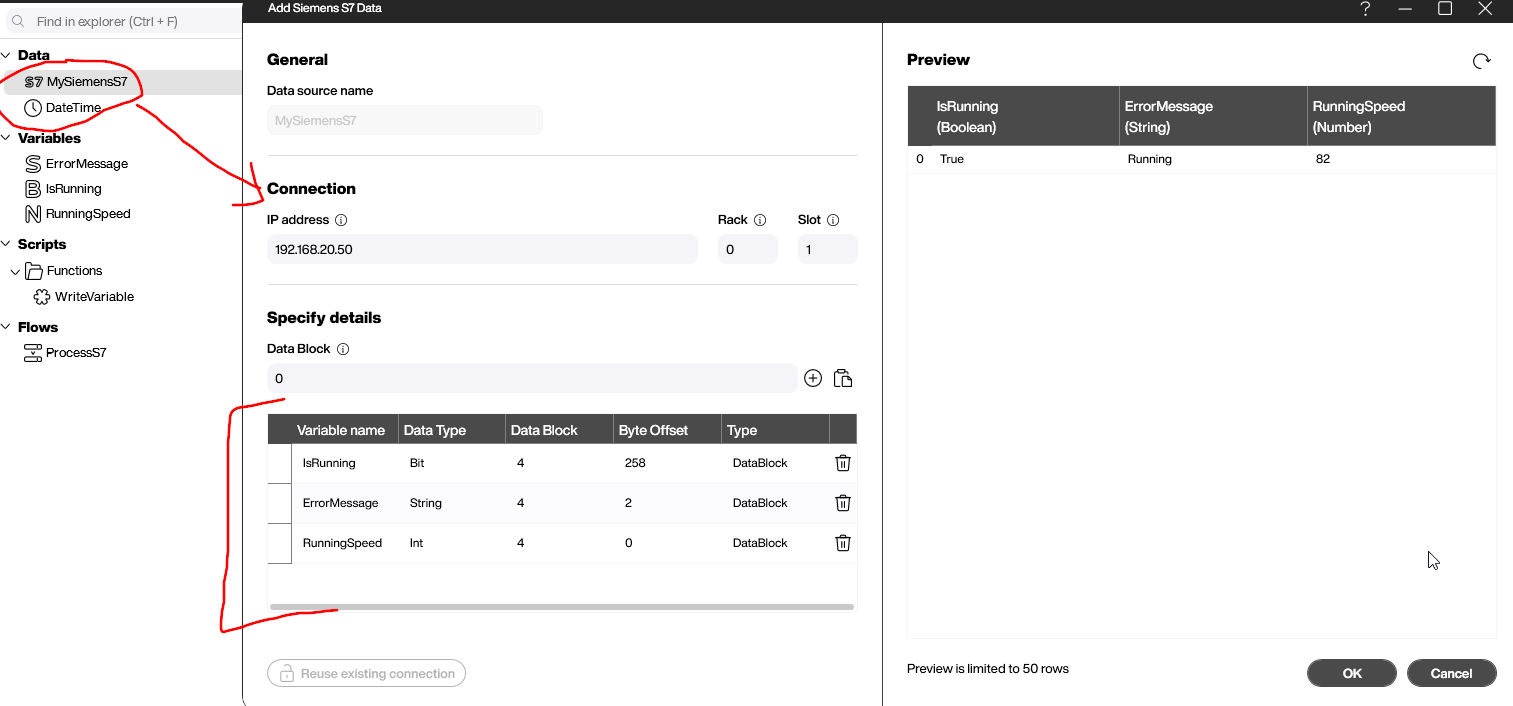The image size is (1513, 706).
Task: Click the Data Block column header
Action: [560, 430]
